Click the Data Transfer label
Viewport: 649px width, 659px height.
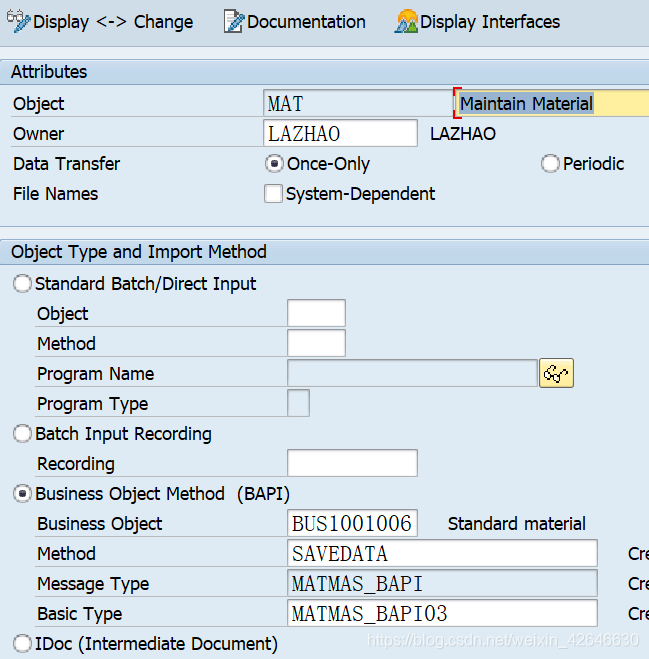click(66, 164)
